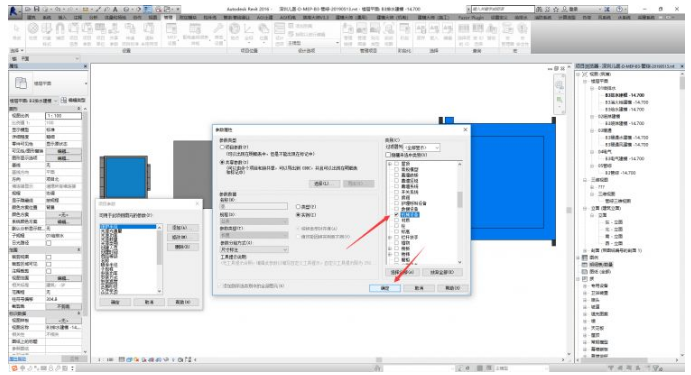This screenshot has width=691, height=375.
Task: Select 项目参数 radio option
Action: (x=223, y=147)
